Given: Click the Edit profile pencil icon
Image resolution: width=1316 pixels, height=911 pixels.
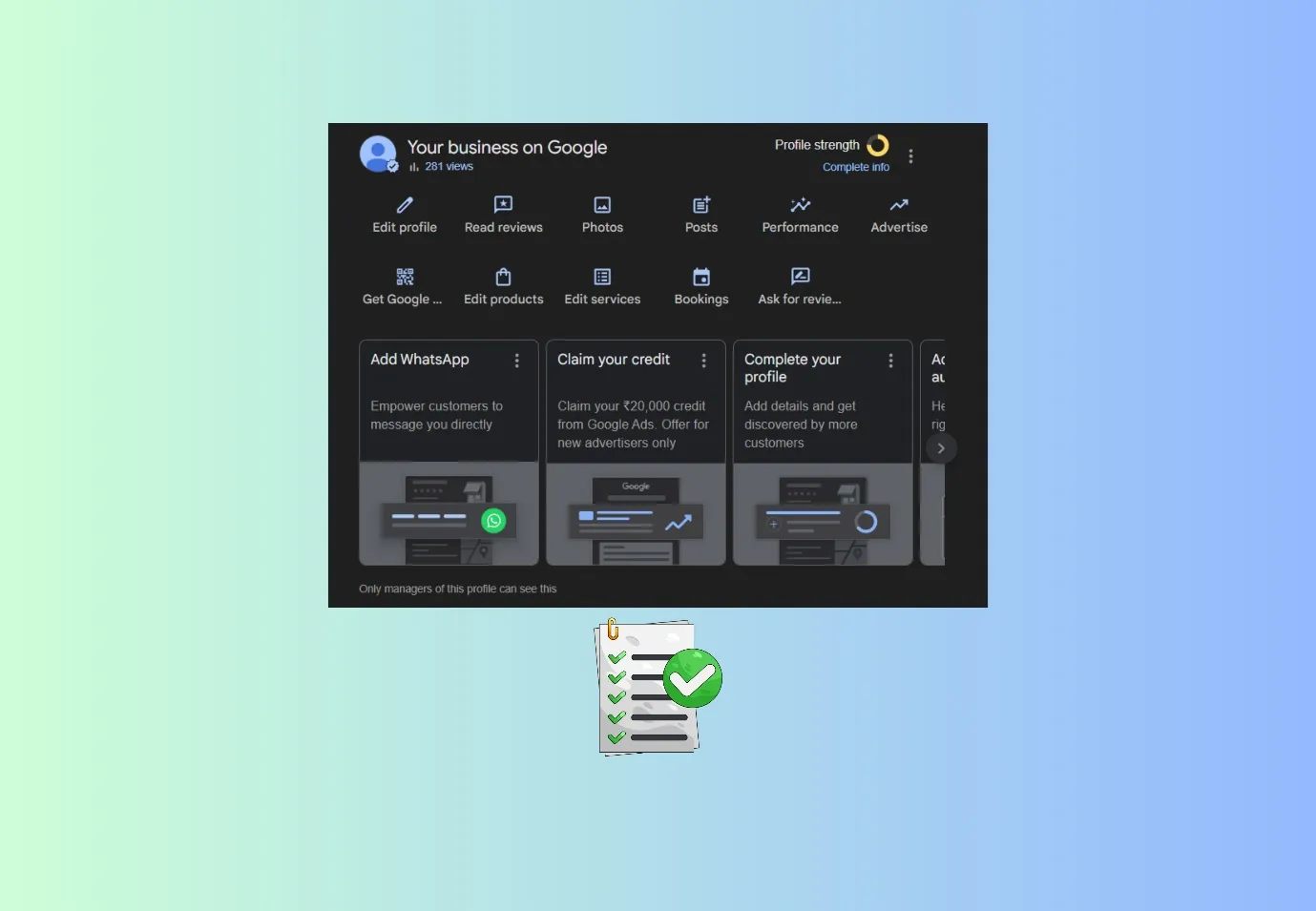Looking at the screenshot, I should [405, 204].
